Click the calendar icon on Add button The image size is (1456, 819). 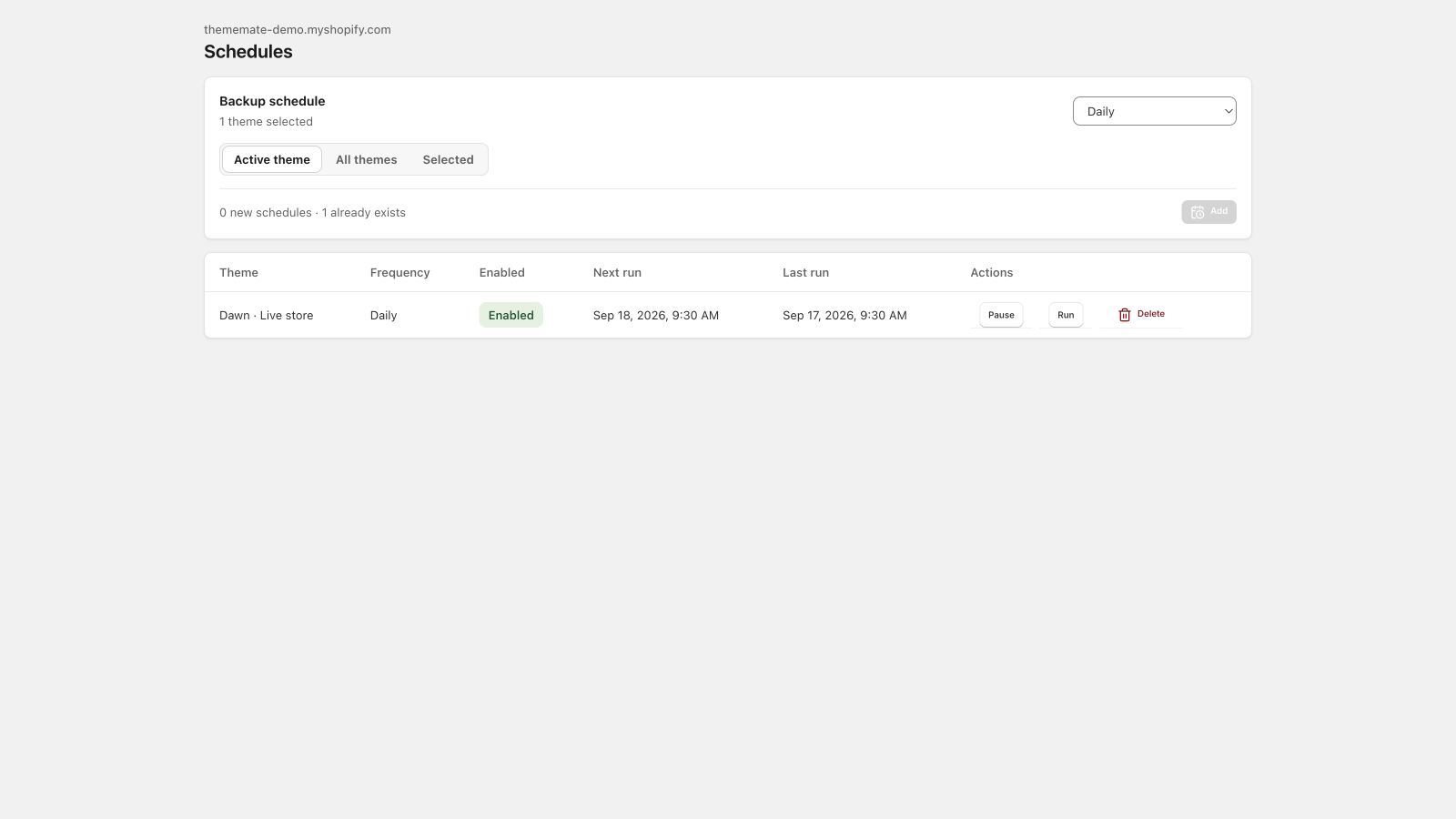pyautogui.click(x=1198, y=212)
